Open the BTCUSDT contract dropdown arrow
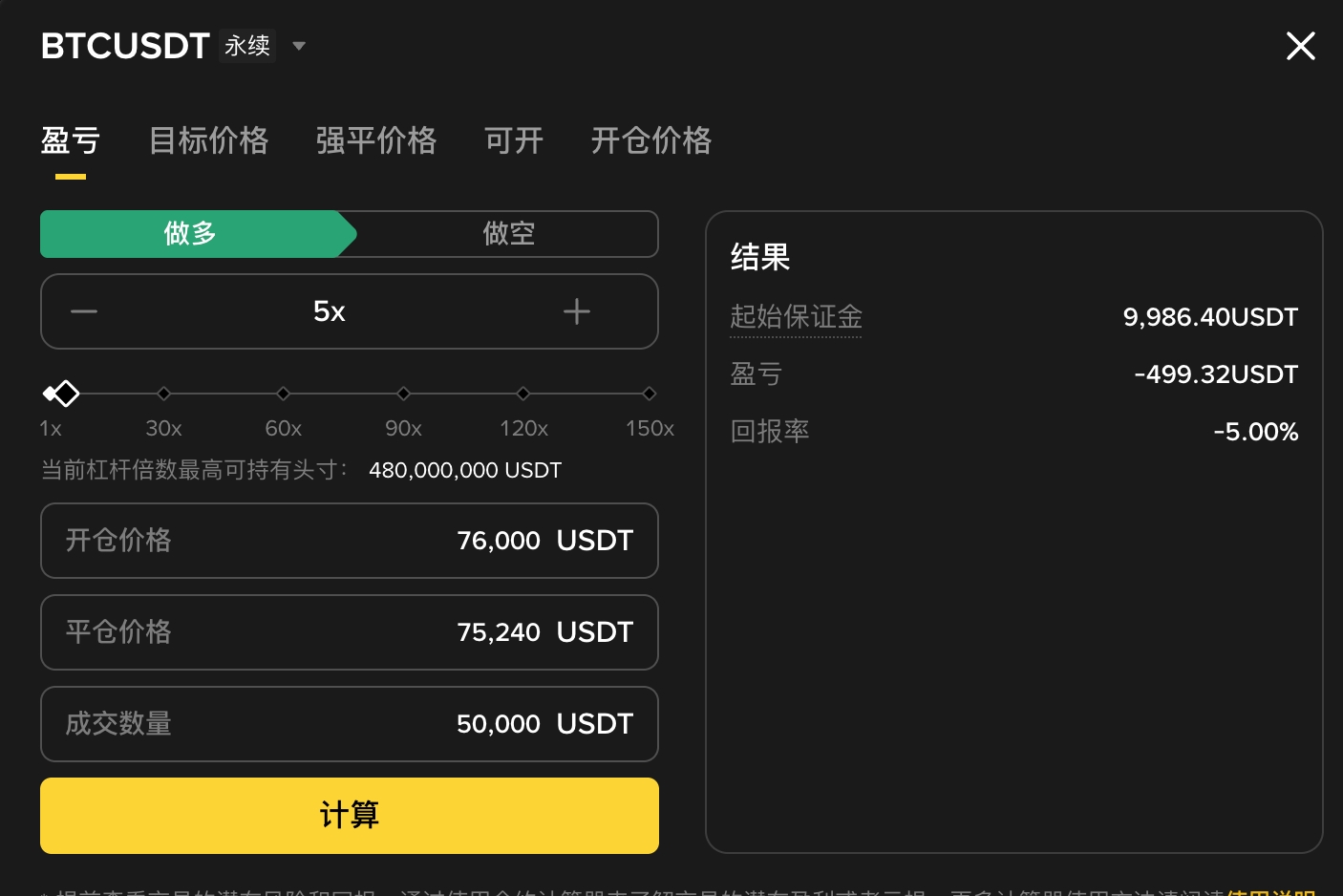The image size is (1343, 896). pyautogui.click(x=299, y=46)
